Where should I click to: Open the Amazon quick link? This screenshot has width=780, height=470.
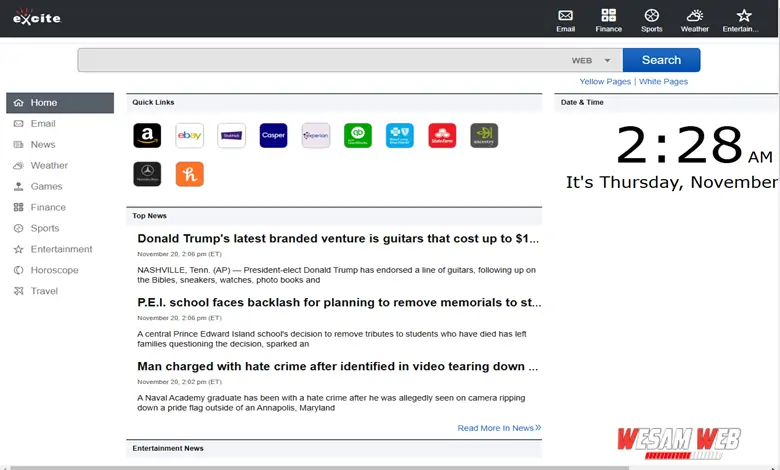[147, 135]
